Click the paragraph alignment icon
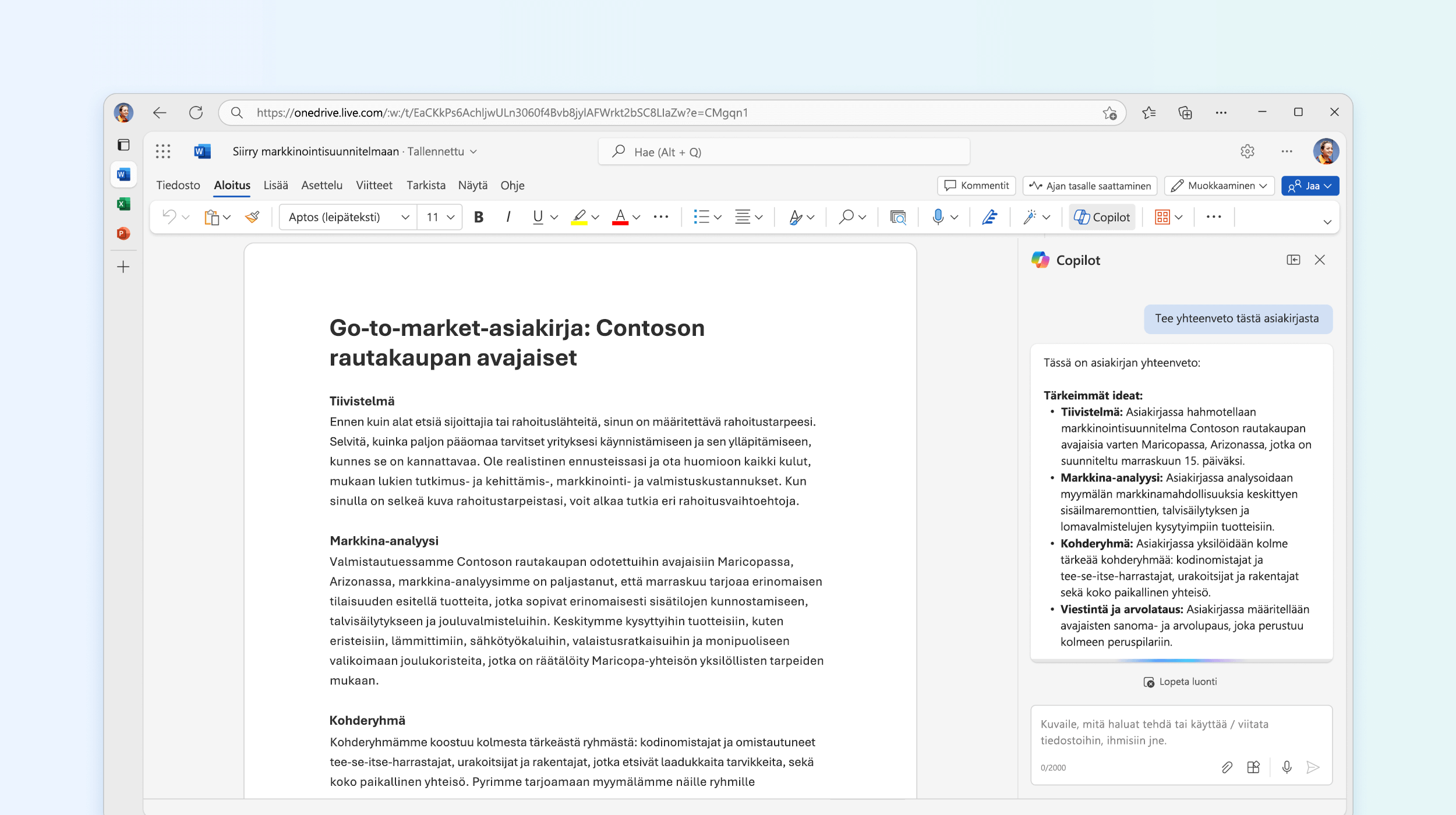This screenshot has width=1456, height=815. 743,217
